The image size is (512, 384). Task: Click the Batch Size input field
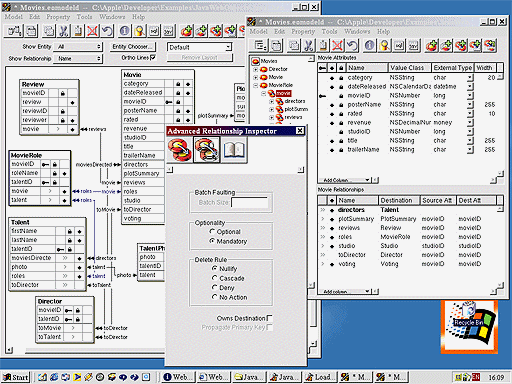249,202
